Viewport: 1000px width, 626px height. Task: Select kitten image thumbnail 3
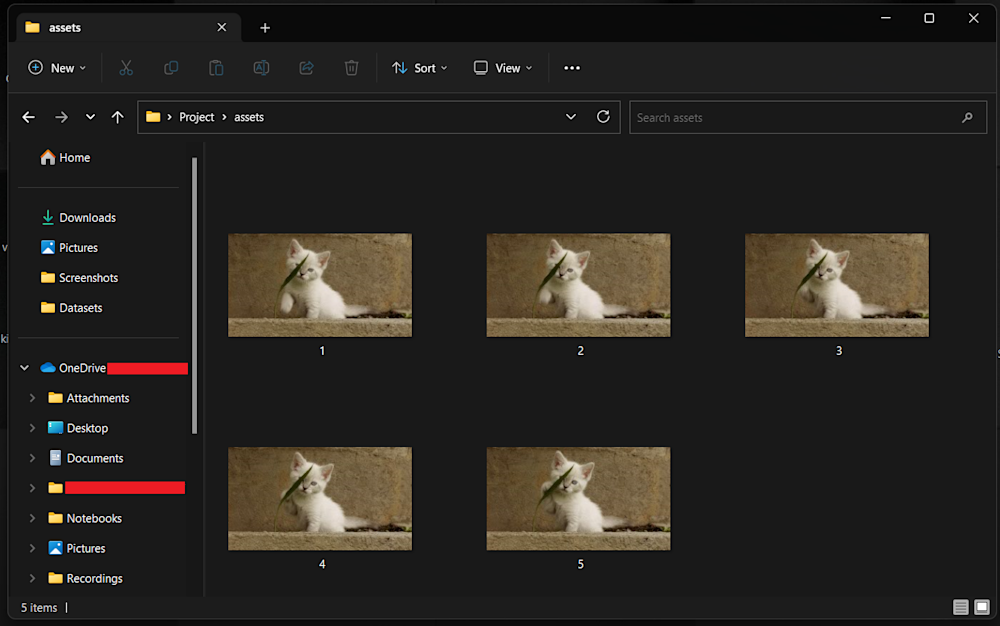(x=837, y=285)
